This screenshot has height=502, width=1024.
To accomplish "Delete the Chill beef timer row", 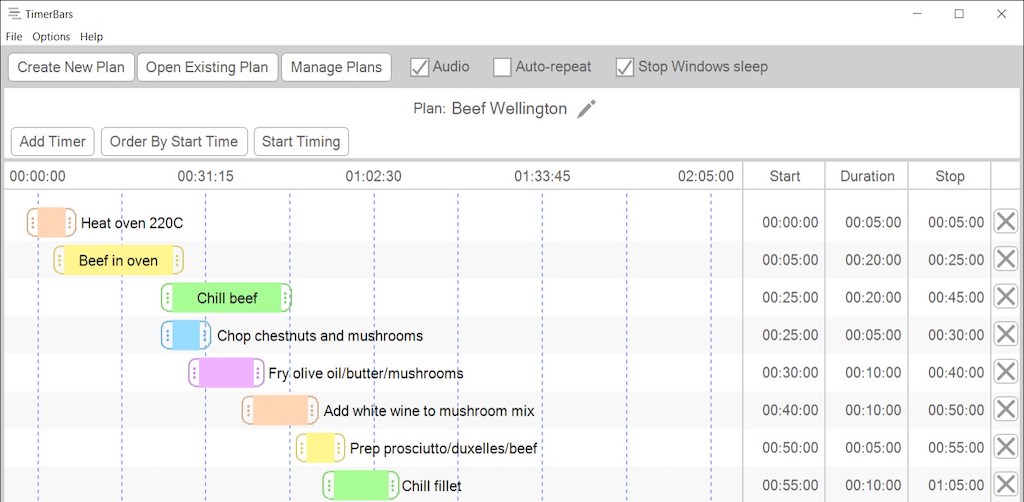I will click(x=1005, y=297).
